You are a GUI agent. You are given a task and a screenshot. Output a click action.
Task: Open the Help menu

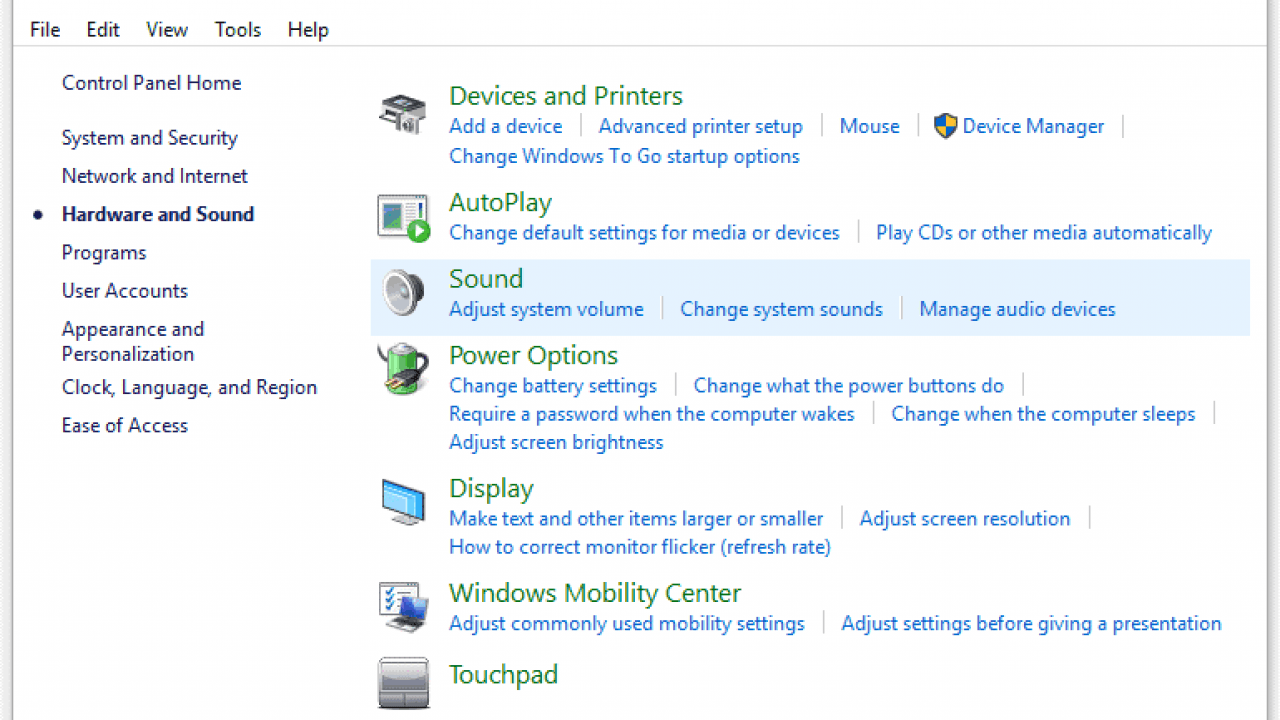click(x=308, y=30)
